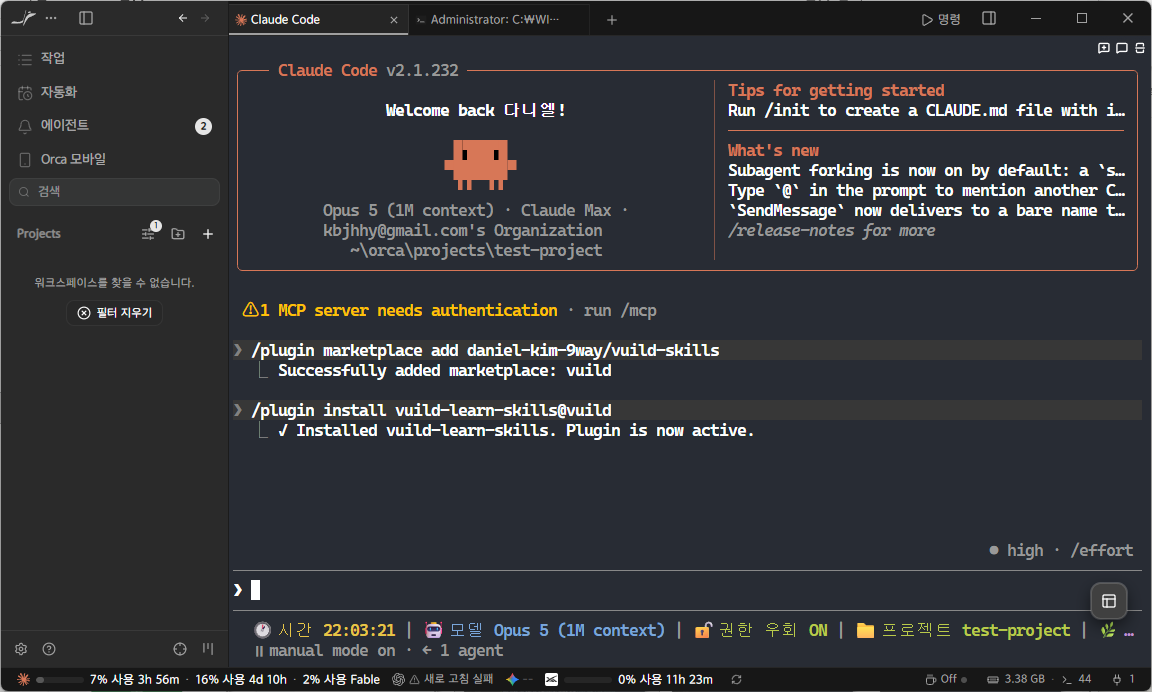This screenshot has width=1152, height=692.
Task: Click the 16% 사용 4d 10h usage entry
Action: [x=241, y=680]
